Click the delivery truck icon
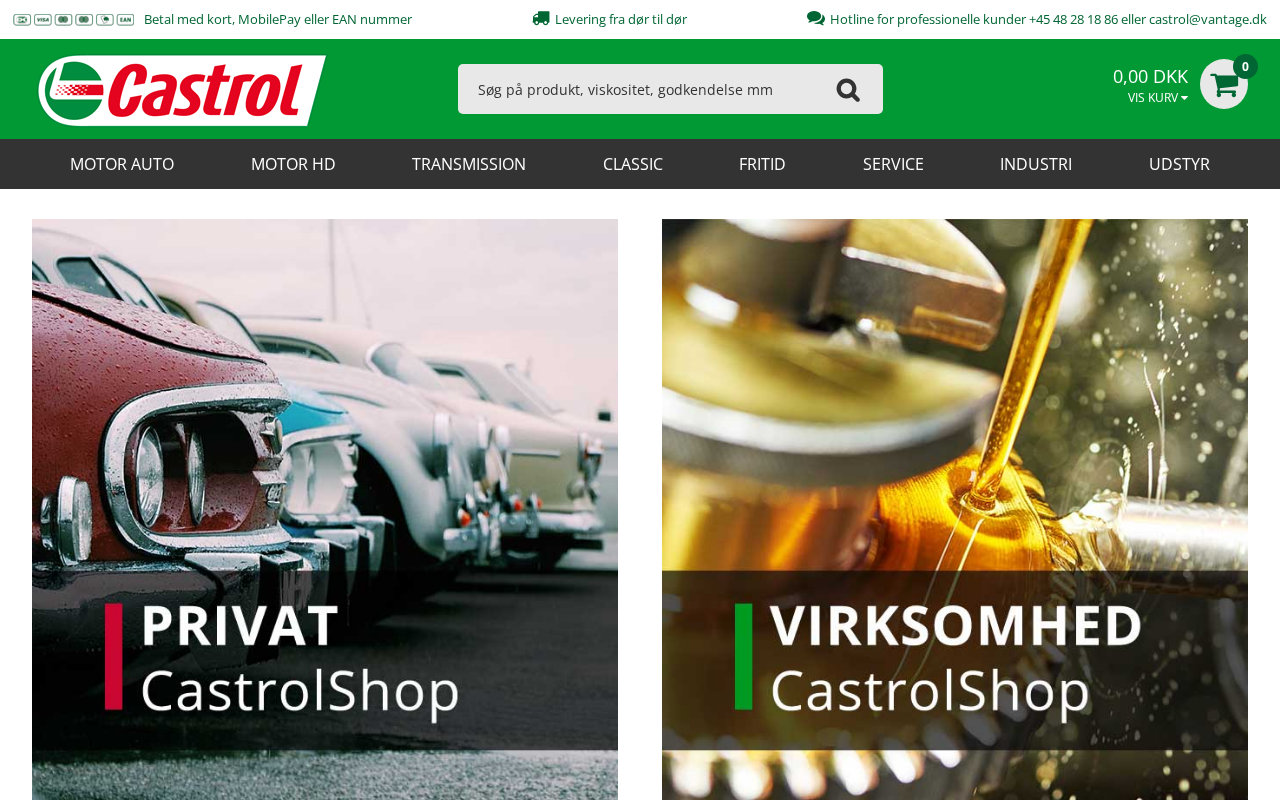 point(541,18)
